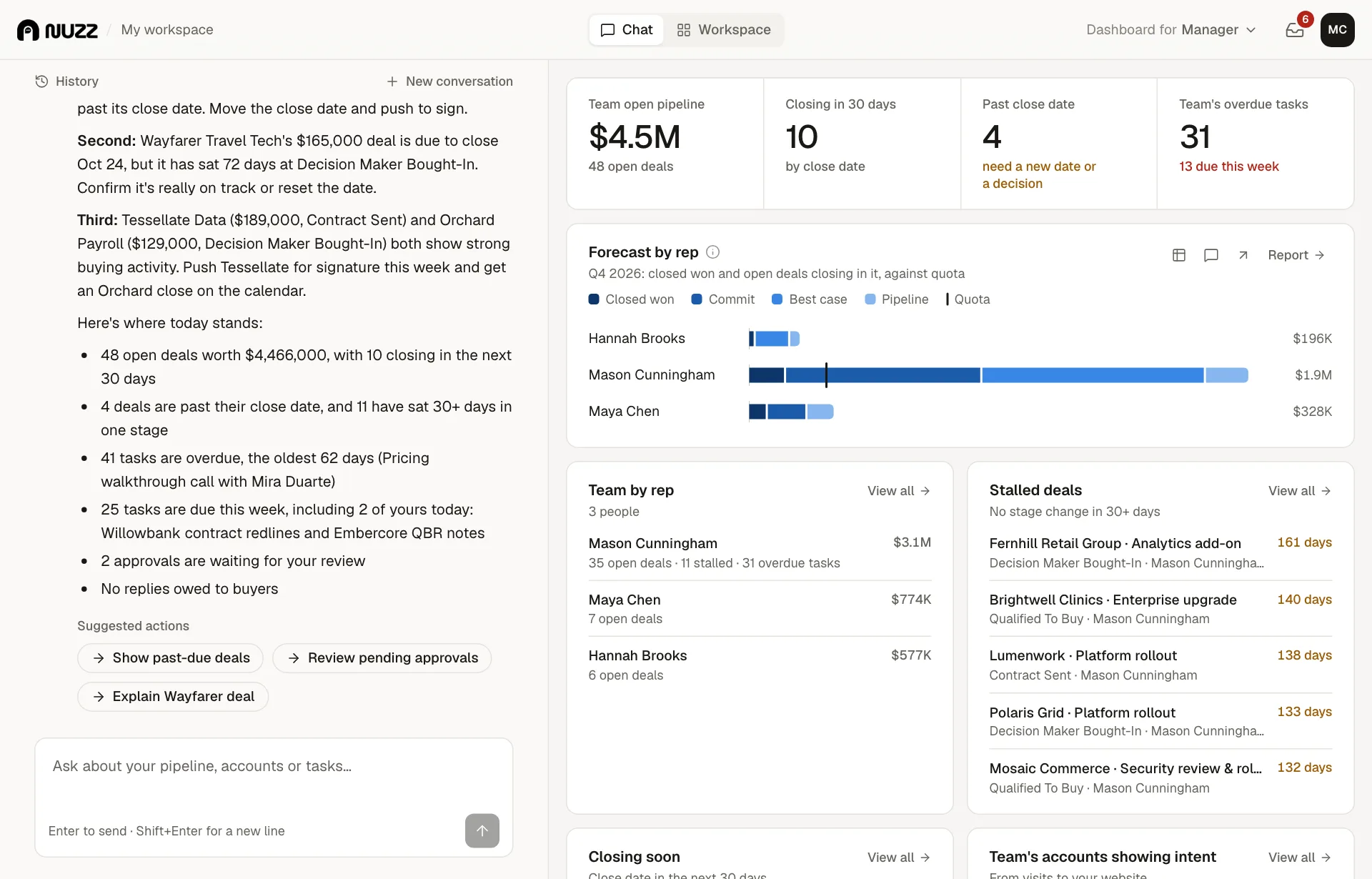Click the My workspace breadcrumb
Screen dimensions: 1372x879
pos(167,30)
